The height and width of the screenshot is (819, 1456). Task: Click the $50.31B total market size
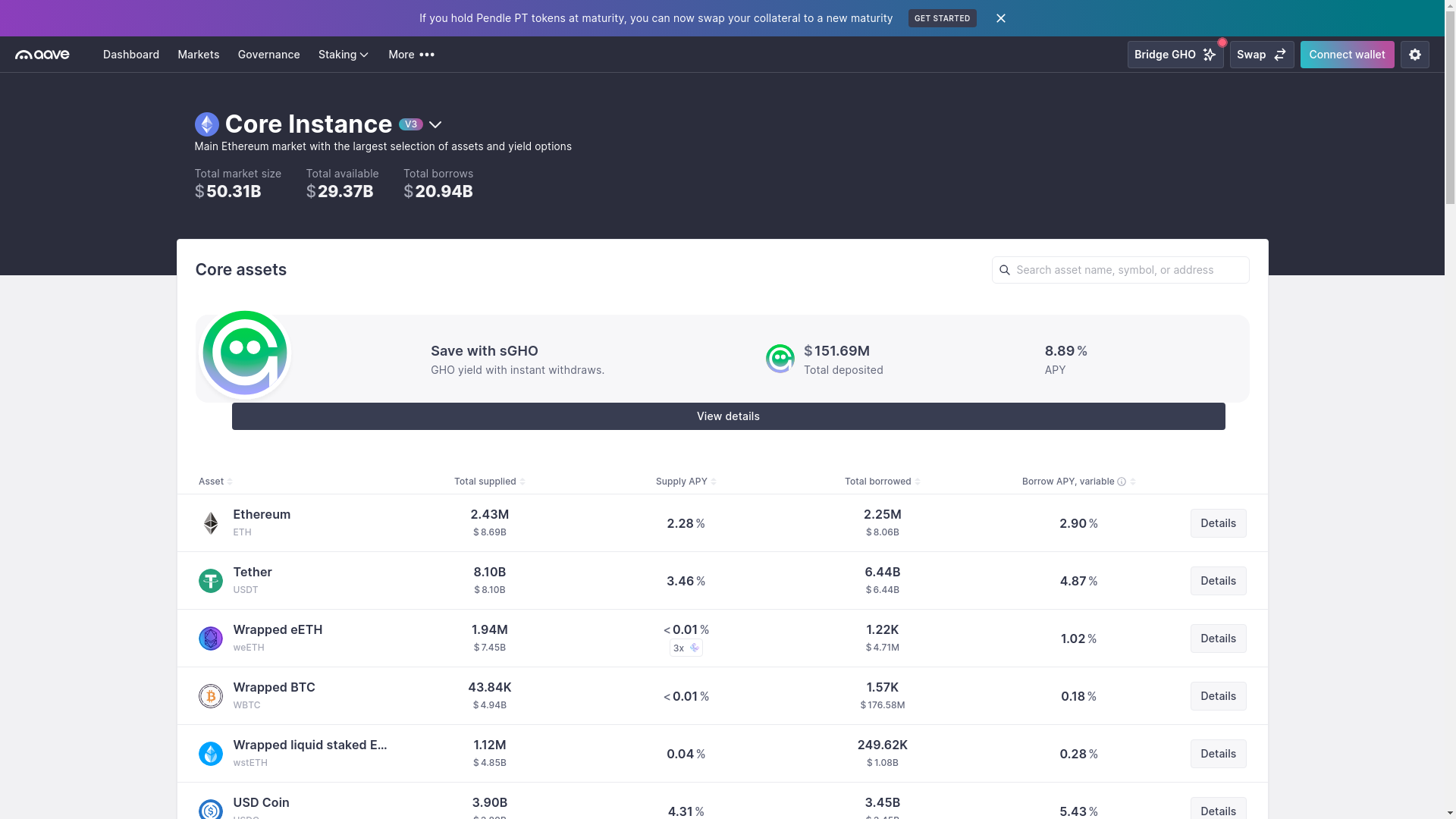[228, 191]
